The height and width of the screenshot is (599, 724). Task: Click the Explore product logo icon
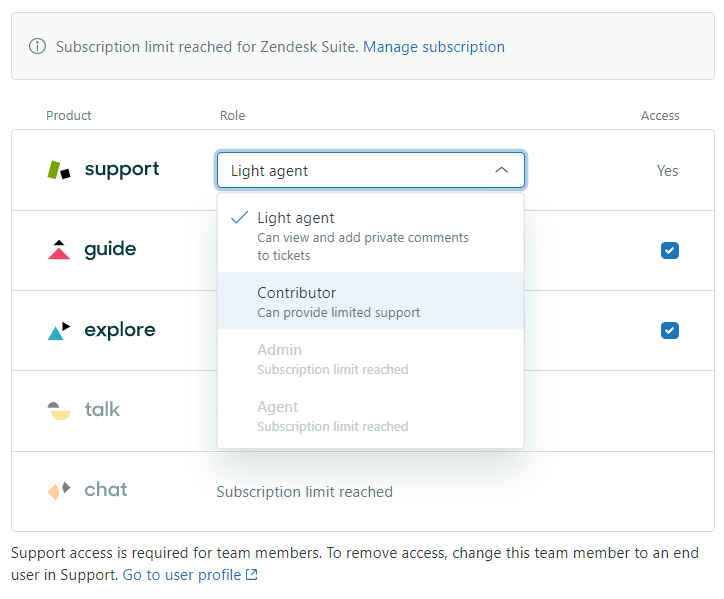(59, 330)
